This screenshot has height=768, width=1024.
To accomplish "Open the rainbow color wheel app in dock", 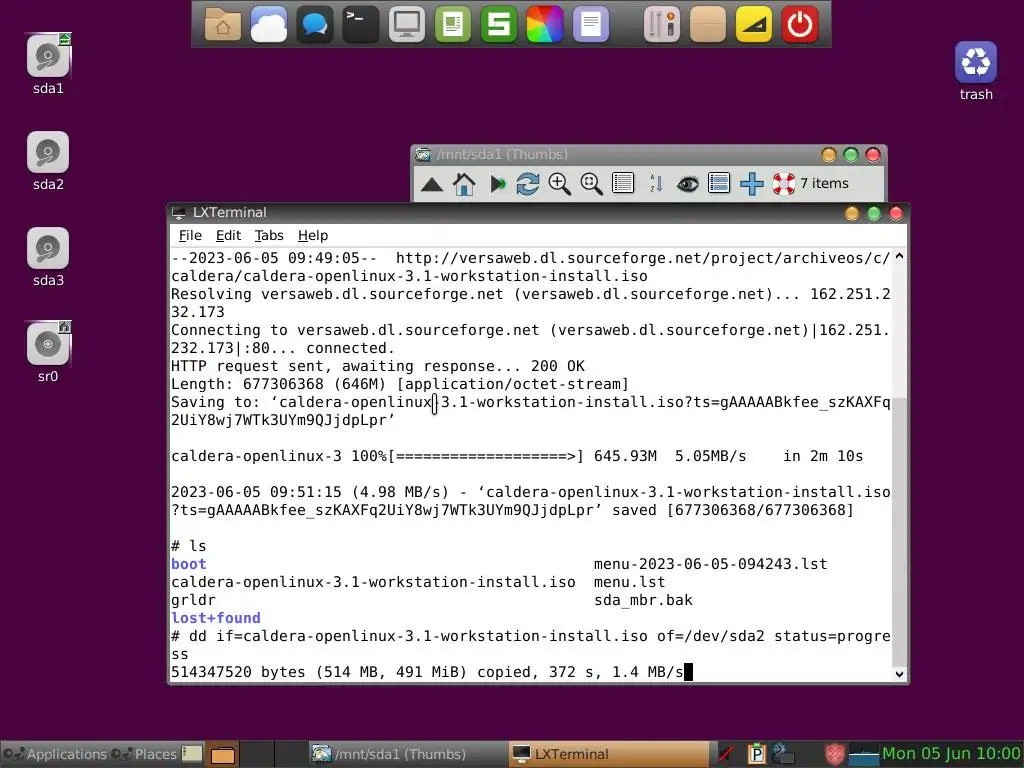I will tap(545, 25).
